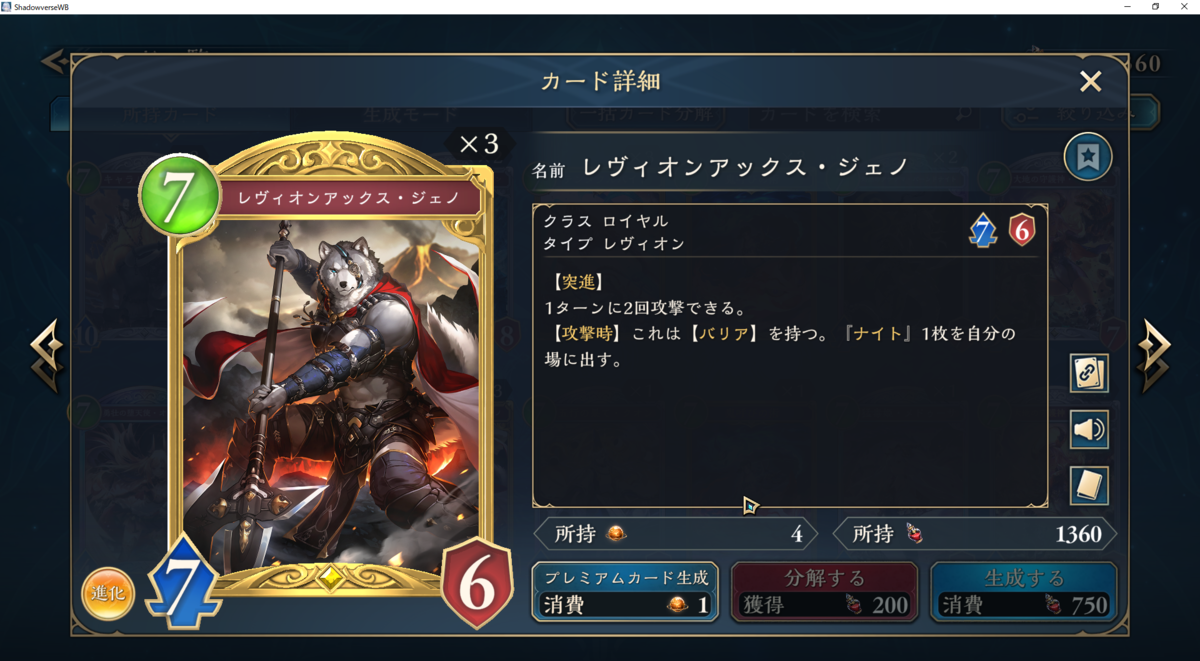Image resolution: width=1200 pixels, height=661 pixels.
Task: Click the card artwork of ジェノ
Action: click(x=330, y=395)
